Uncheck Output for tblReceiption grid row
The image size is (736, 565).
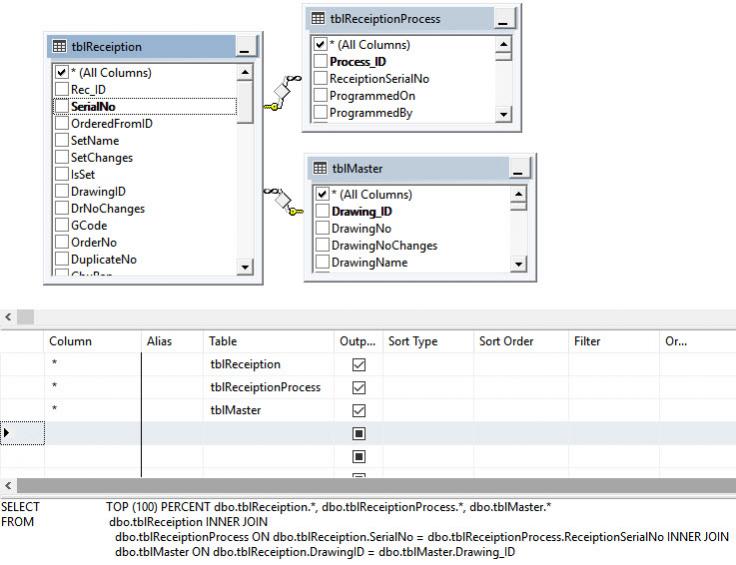[x=359, y=365]
